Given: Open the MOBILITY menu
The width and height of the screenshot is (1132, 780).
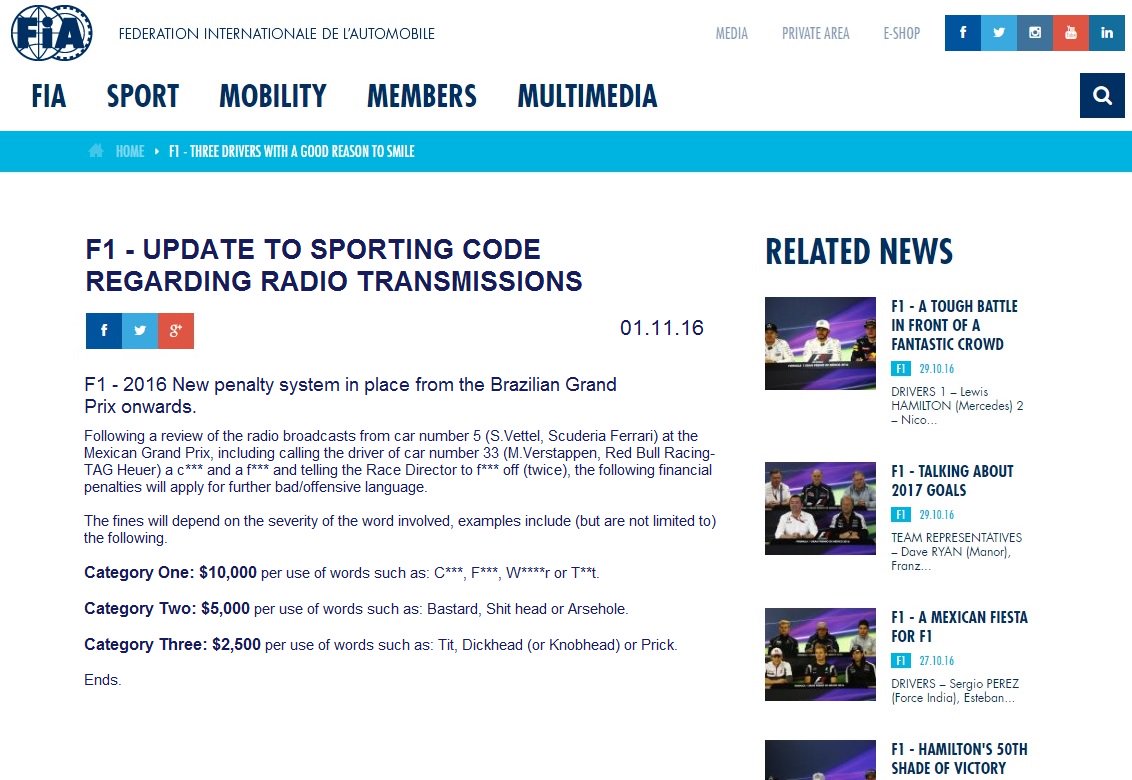Looking at the screenshot, I should (273, 95).
